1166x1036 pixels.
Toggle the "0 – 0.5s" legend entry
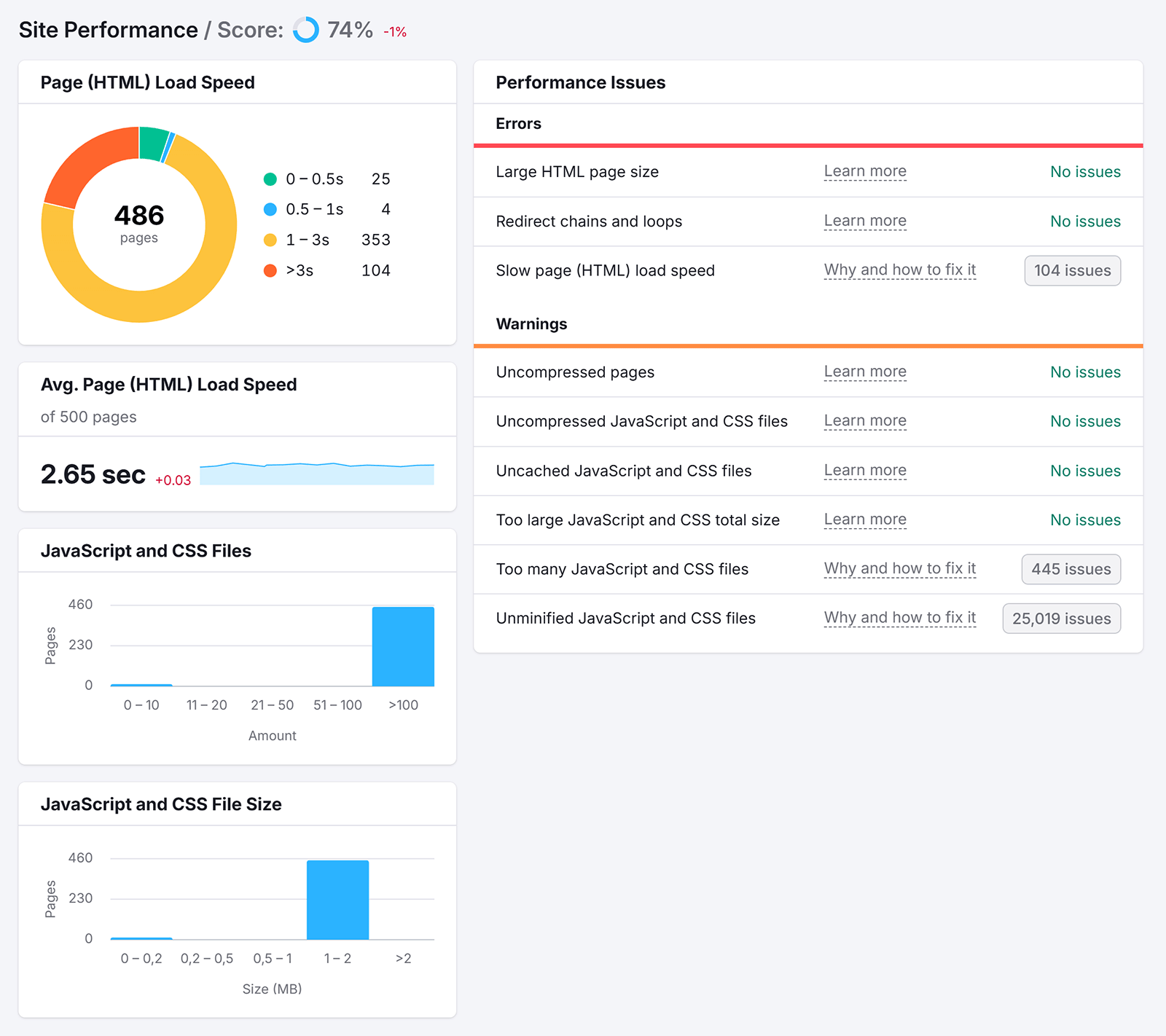[x=313, y=178]
